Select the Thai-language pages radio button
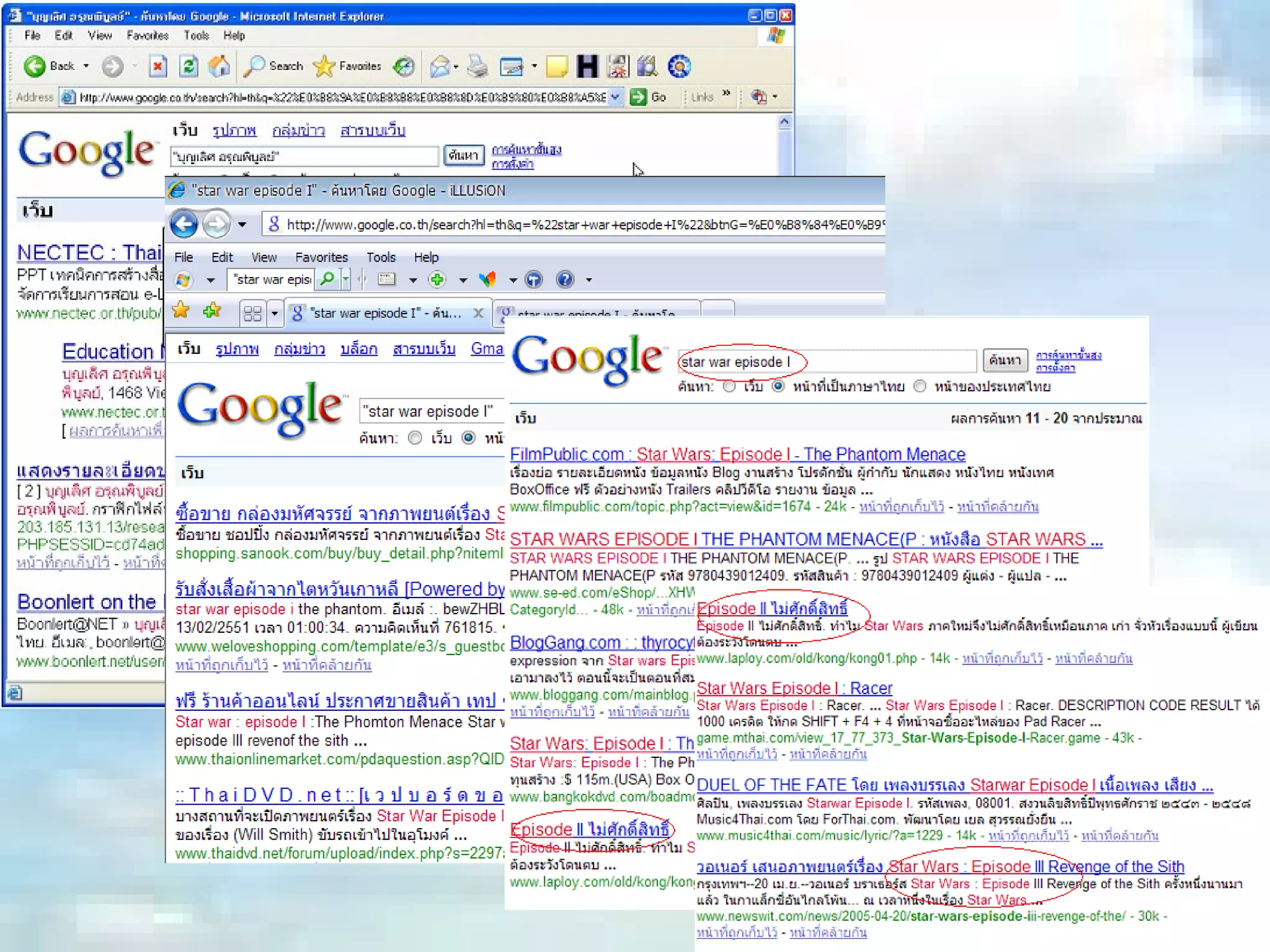 (778, 387)
